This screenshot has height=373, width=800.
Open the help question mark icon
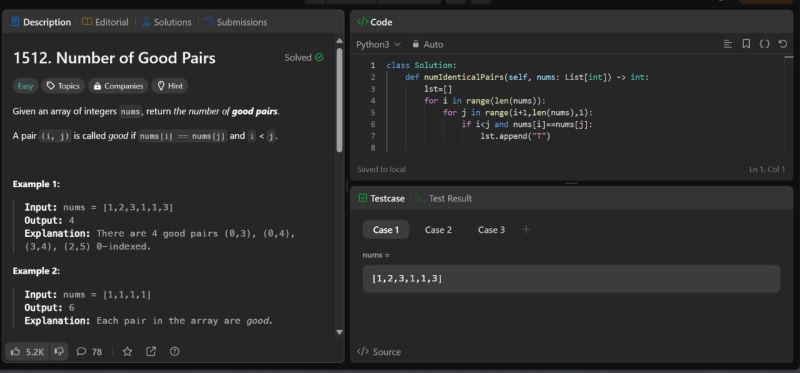pos(174,352)
